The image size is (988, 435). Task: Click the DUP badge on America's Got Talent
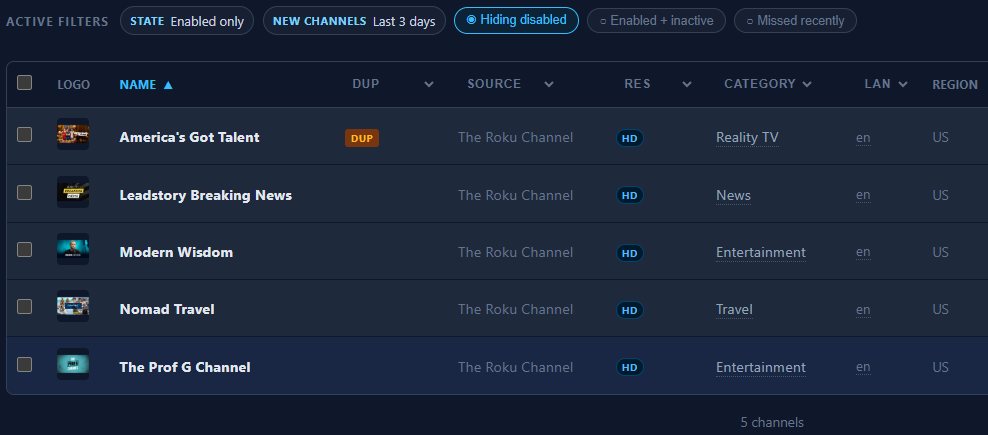(362, 138)
